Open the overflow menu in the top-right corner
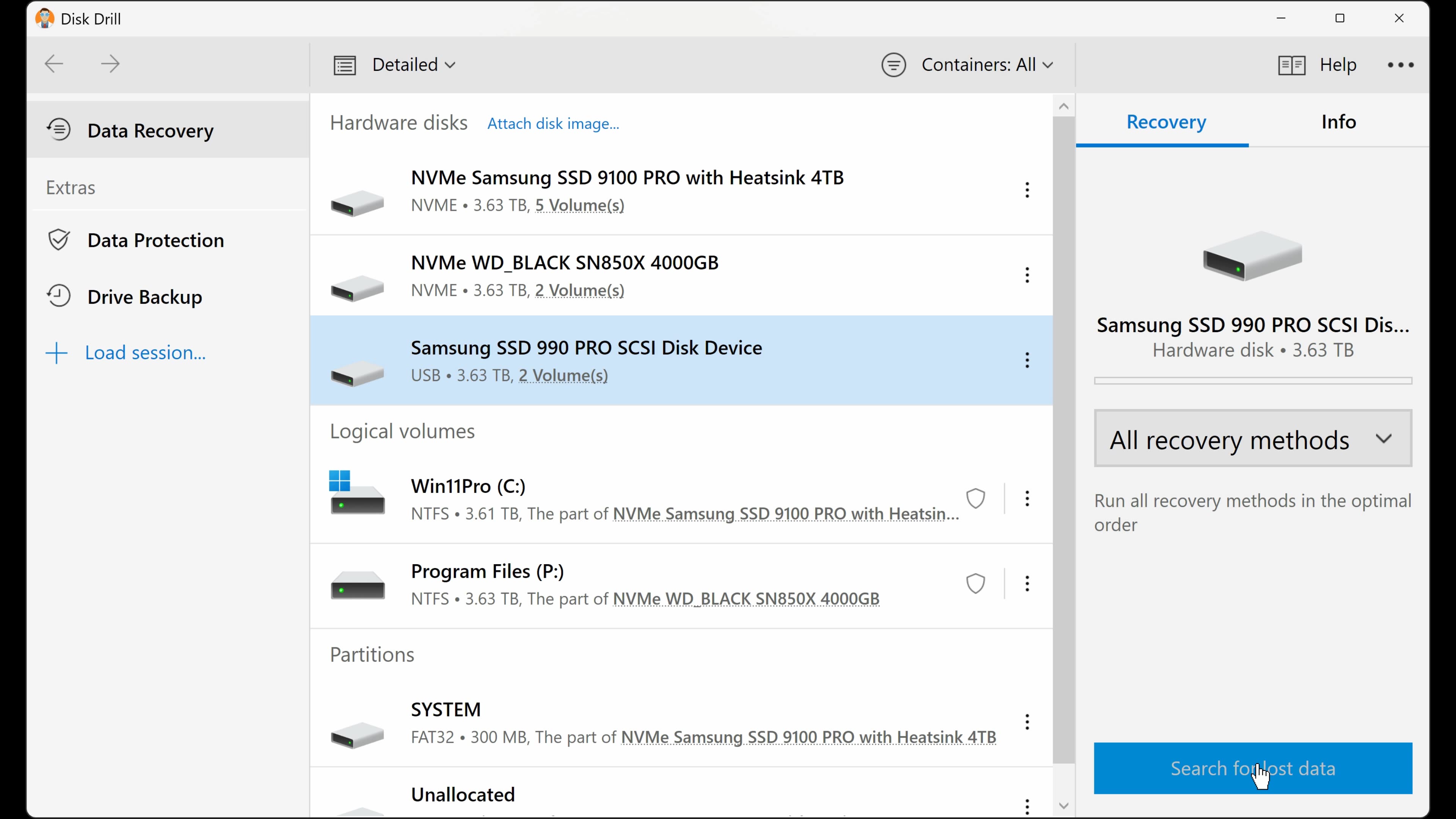 tap(1400, 64)
